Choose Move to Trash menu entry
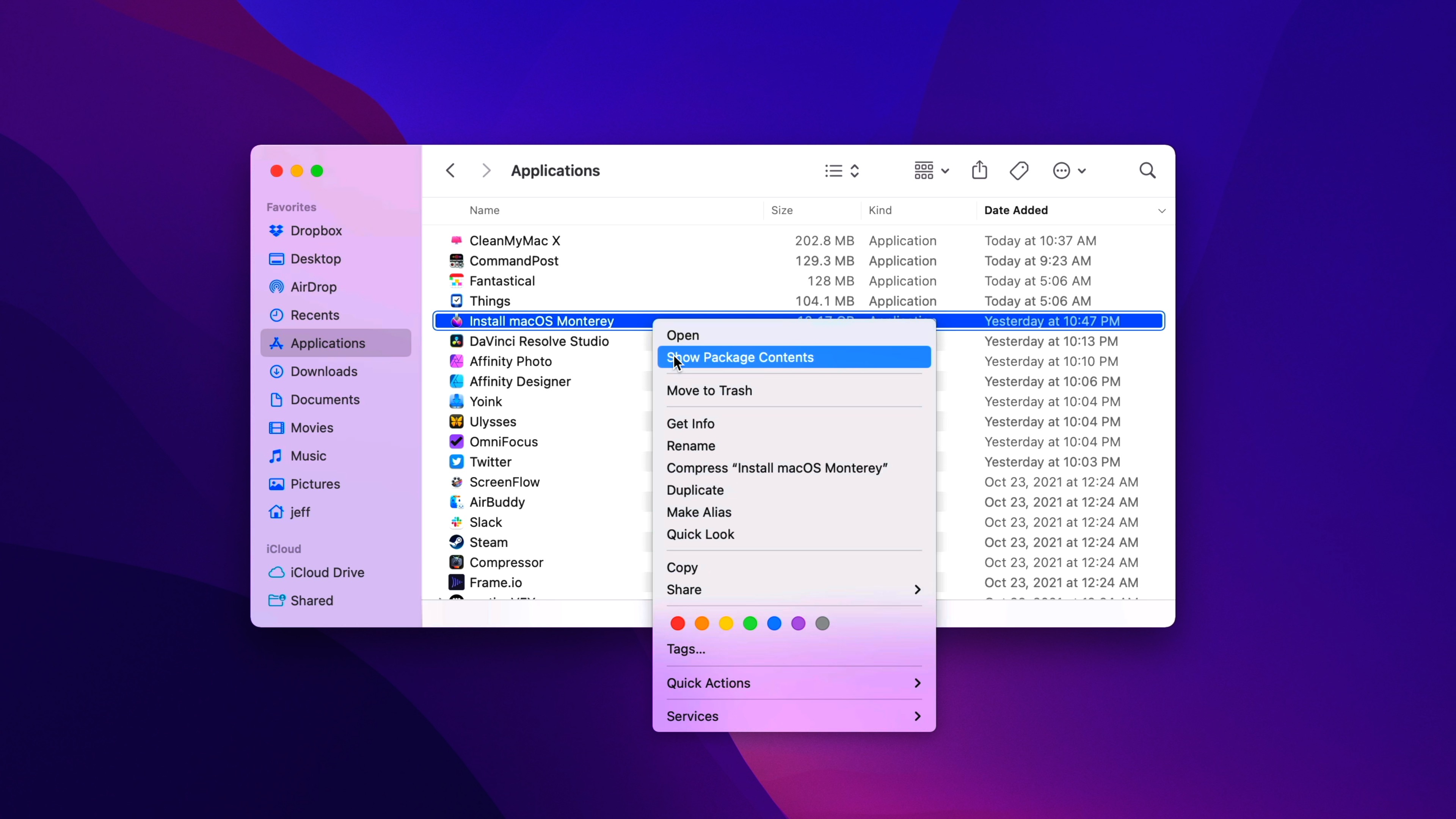 (709, 391)
